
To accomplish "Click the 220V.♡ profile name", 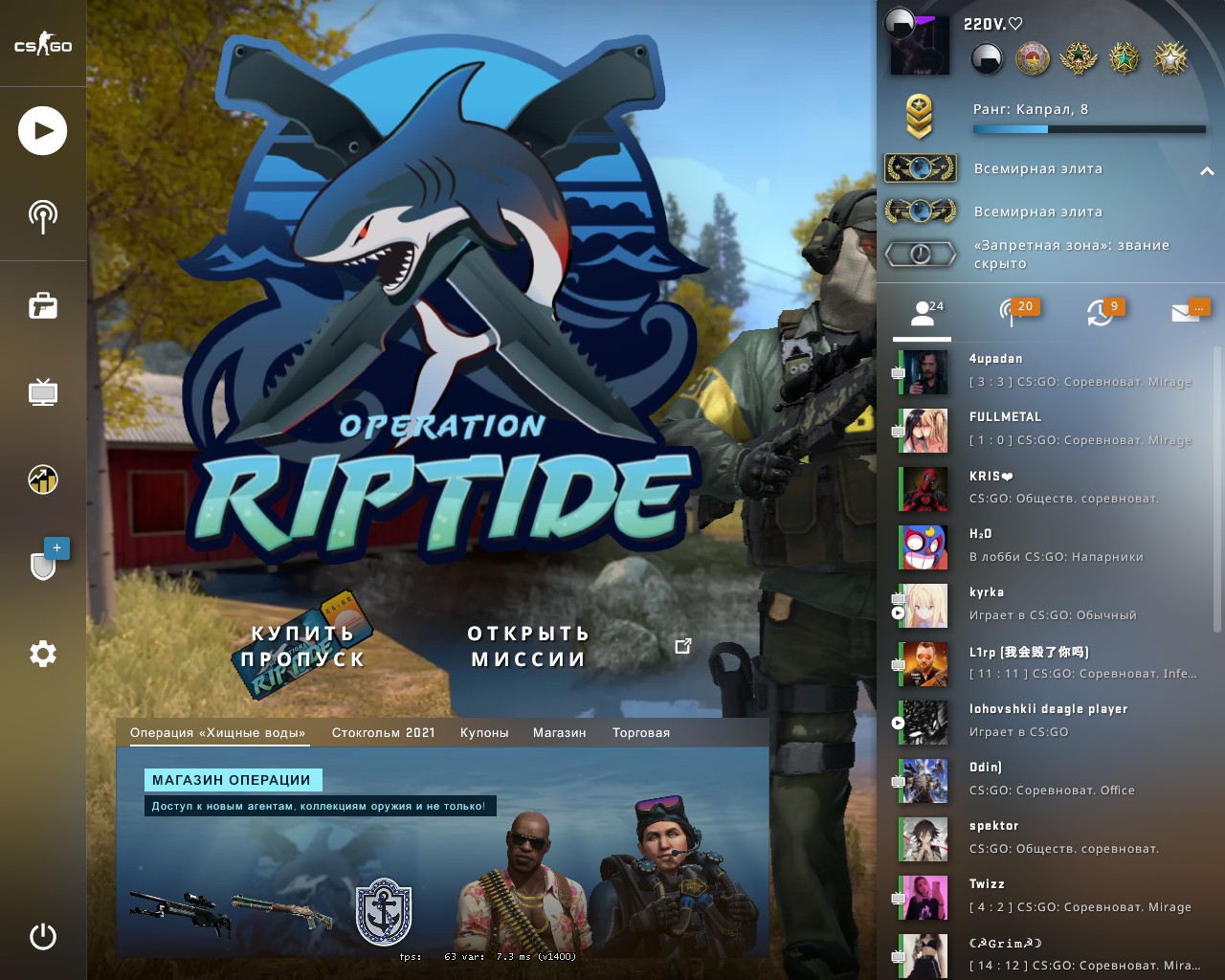I will (993, 24).
